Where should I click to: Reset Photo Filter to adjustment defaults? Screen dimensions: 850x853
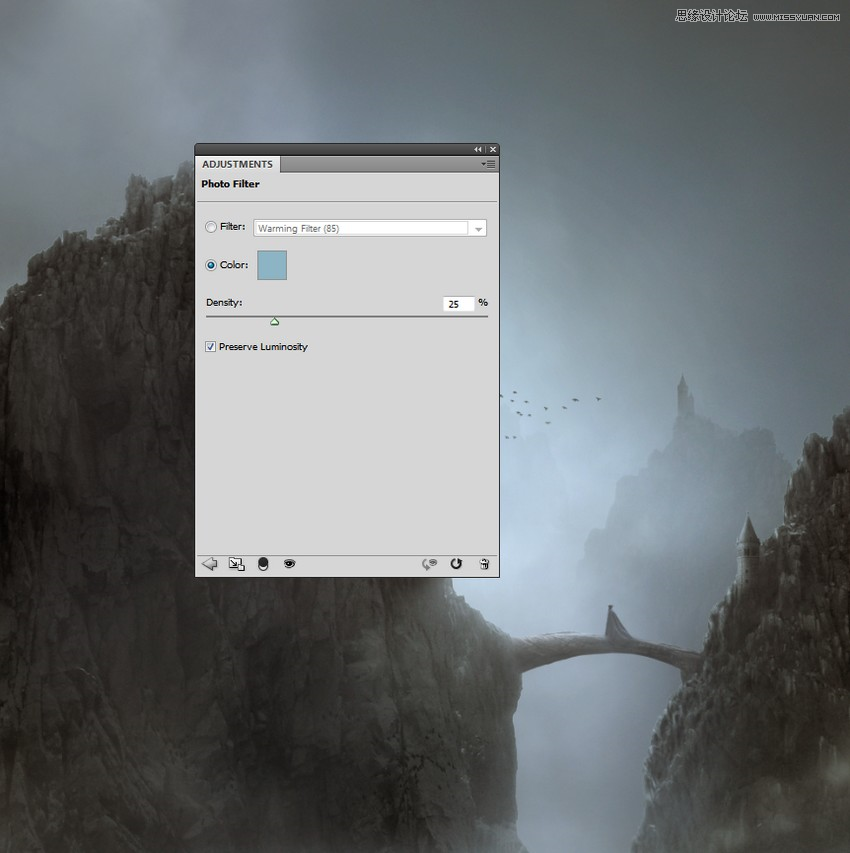click(456, 564)
